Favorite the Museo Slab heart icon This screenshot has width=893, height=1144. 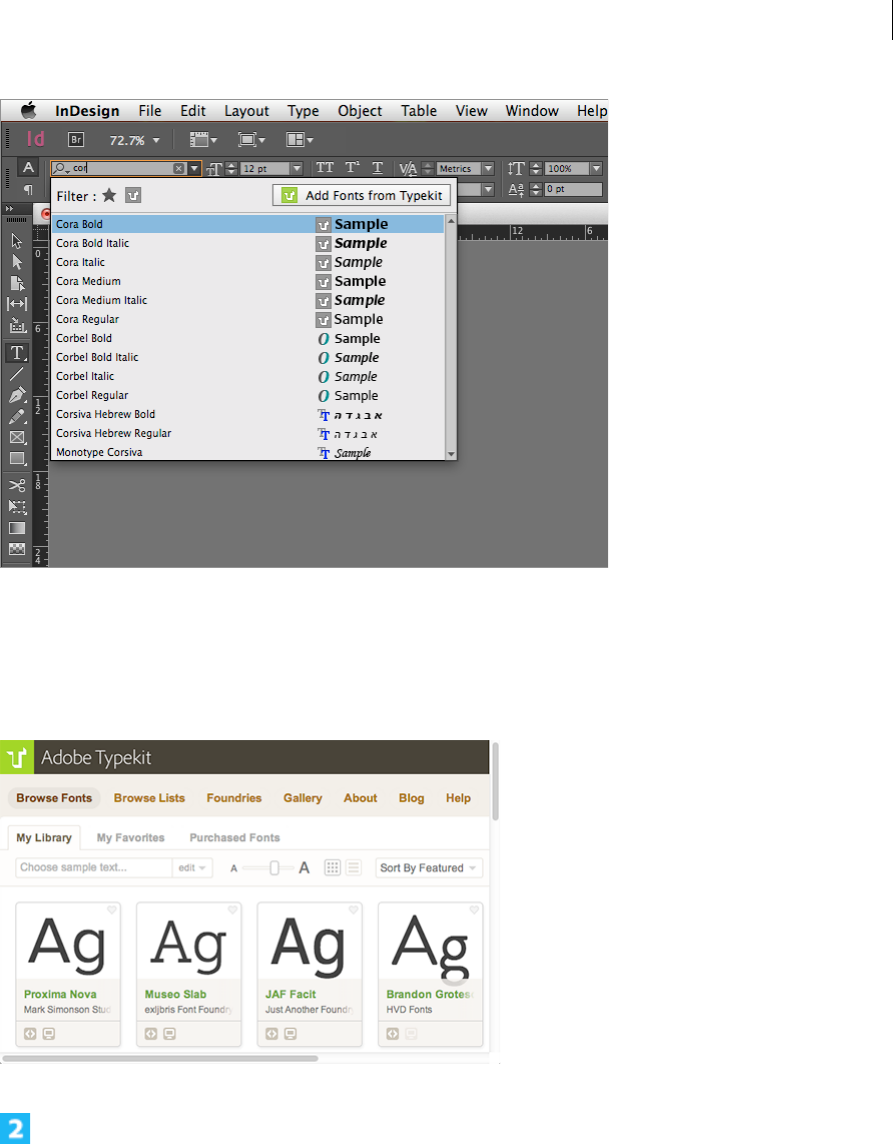click(x=233, y=910)
